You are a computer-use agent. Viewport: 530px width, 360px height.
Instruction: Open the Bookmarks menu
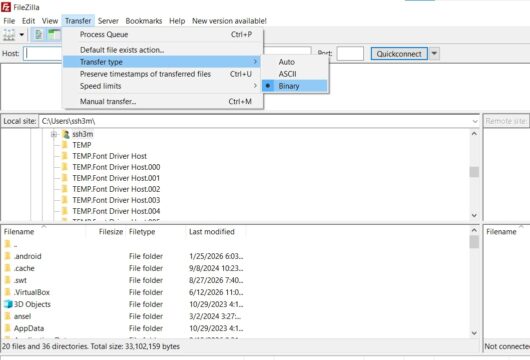[144, 21]
